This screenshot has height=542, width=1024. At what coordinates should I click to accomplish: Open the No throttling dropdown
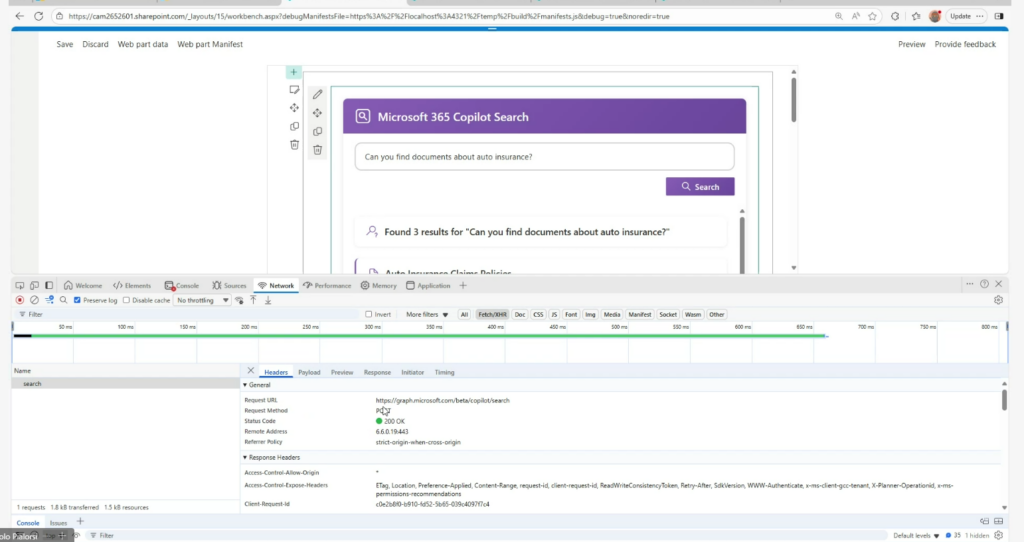203,300
